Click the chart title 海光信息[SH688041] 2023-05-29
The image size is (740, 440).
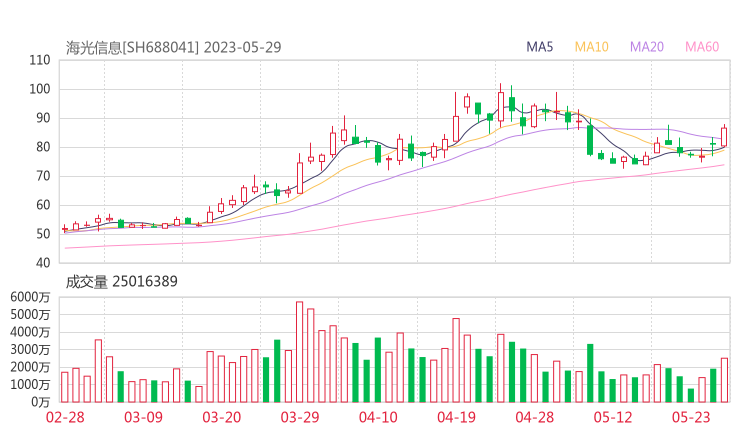(x=173, y=47)
